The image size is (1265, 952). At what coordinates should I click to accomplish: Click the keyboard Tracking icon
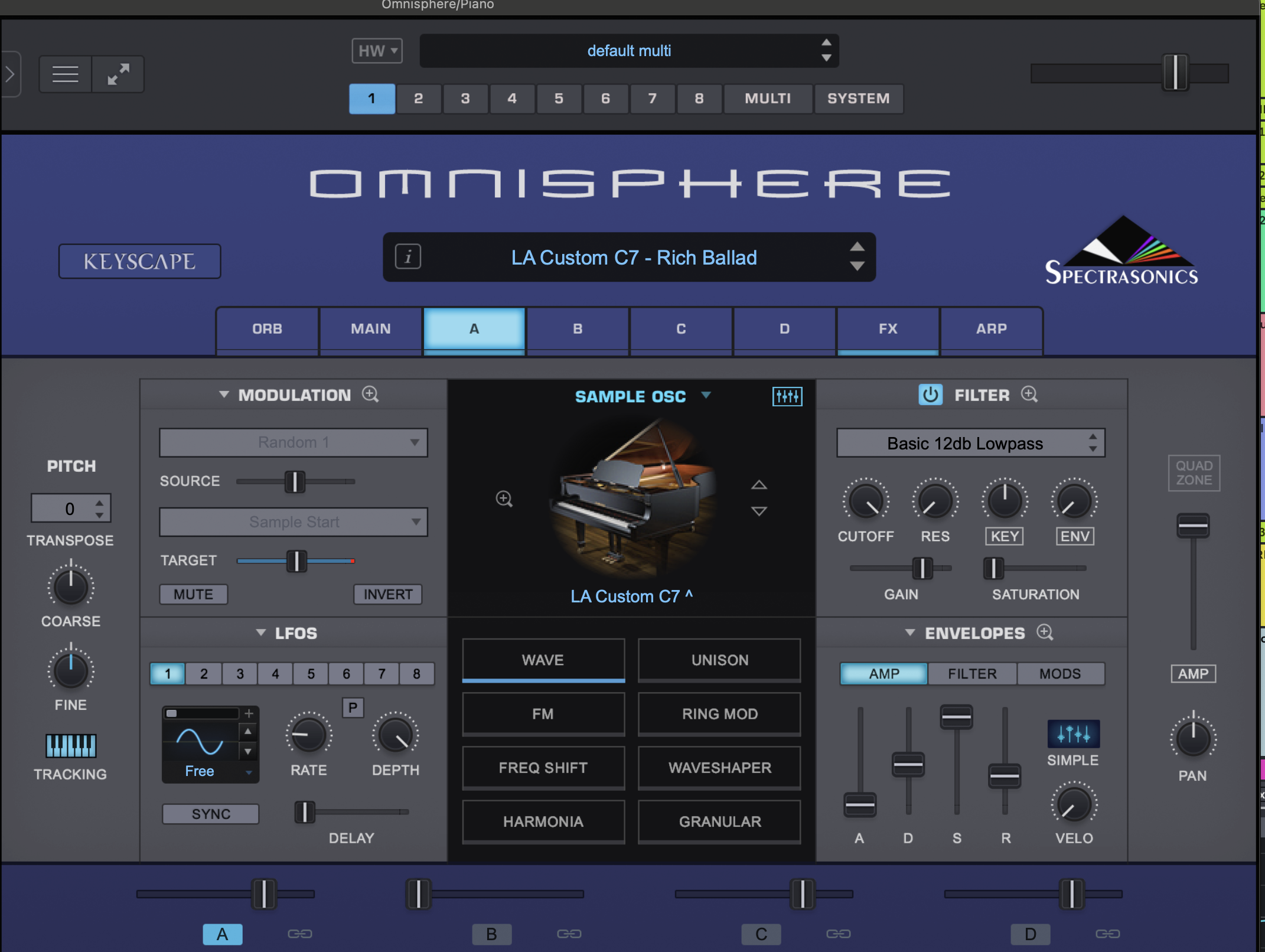coord(71,746)
